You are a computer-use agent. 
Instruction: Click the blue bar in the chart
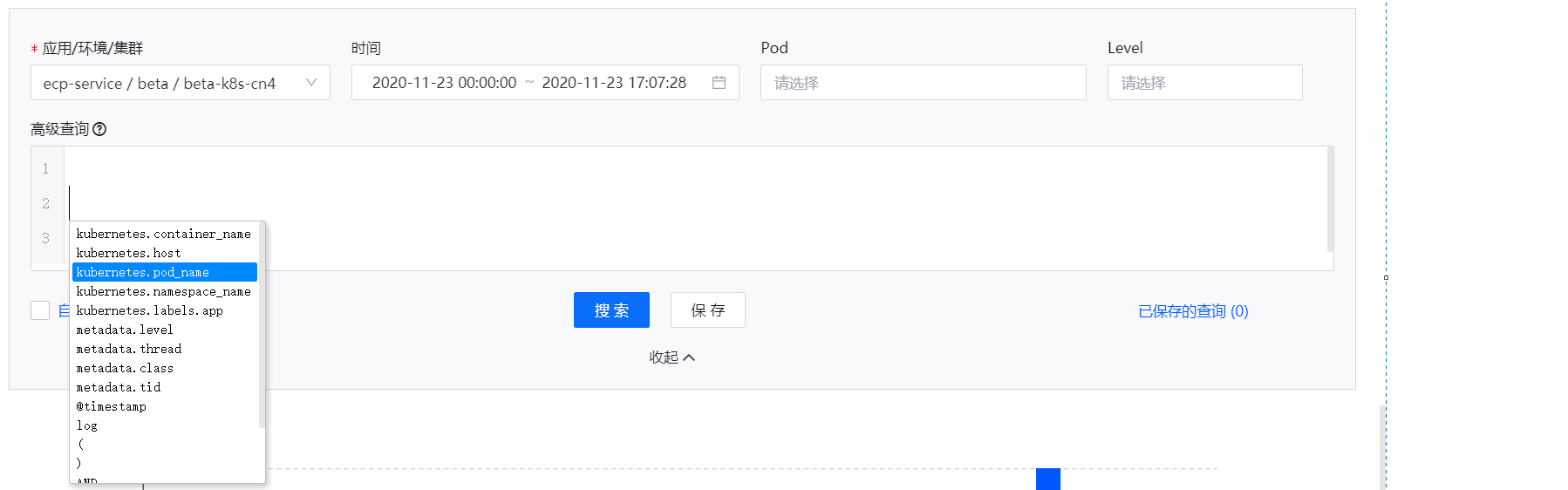1047,479
